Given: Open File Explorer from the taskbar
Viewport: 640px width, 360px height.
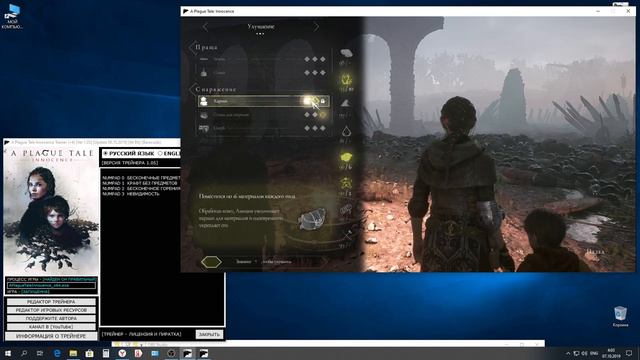Looking at the screenshot, I should click(73, 353).
